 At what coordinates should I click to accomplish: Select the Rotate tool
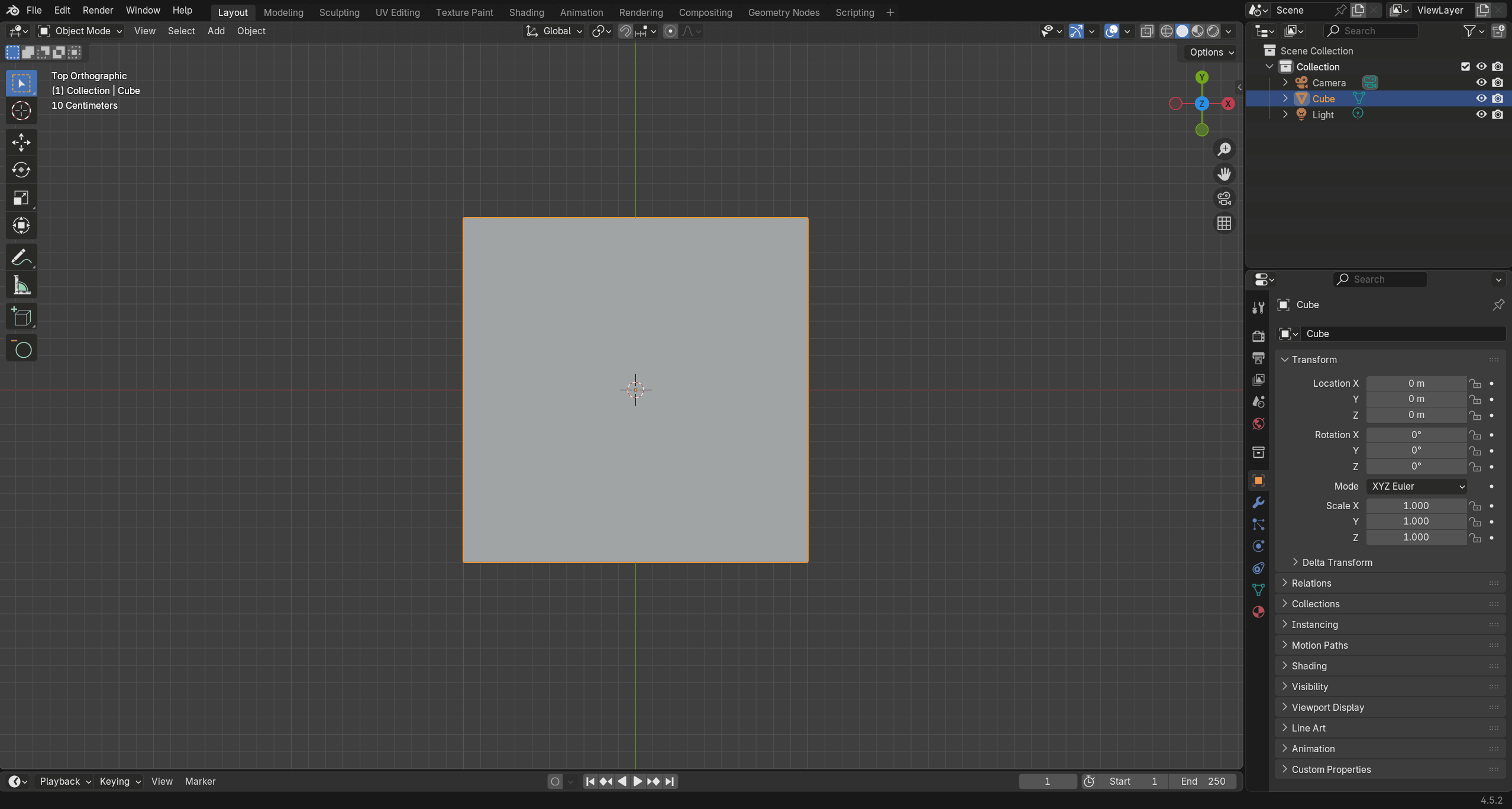[21, 170]
